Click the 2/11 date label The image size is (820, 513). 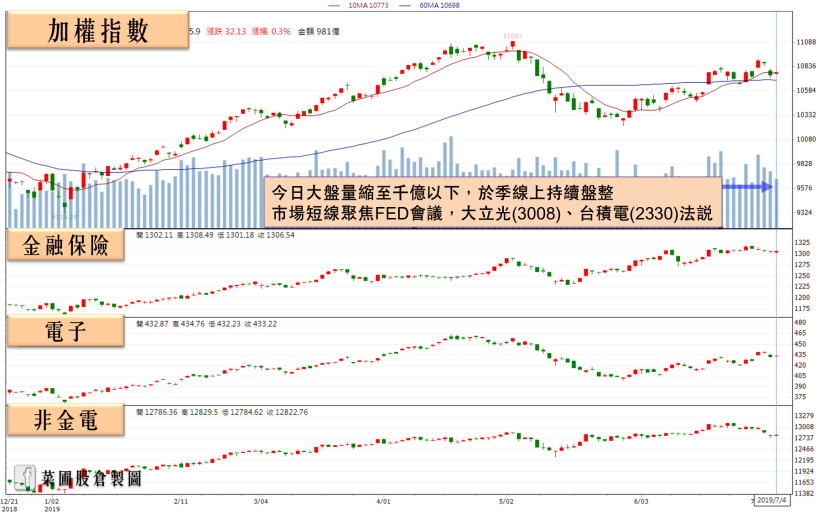pos(181,501)
